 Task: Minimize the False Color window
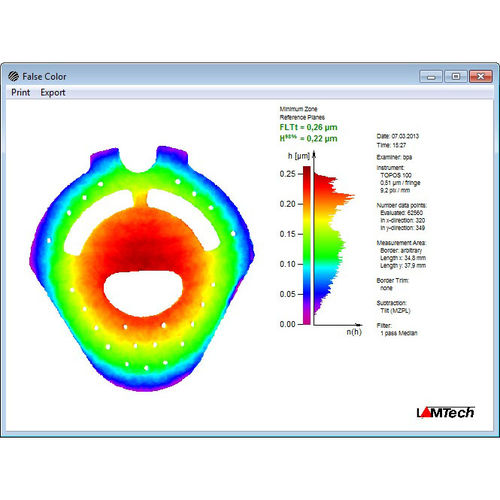pos(431,77)
